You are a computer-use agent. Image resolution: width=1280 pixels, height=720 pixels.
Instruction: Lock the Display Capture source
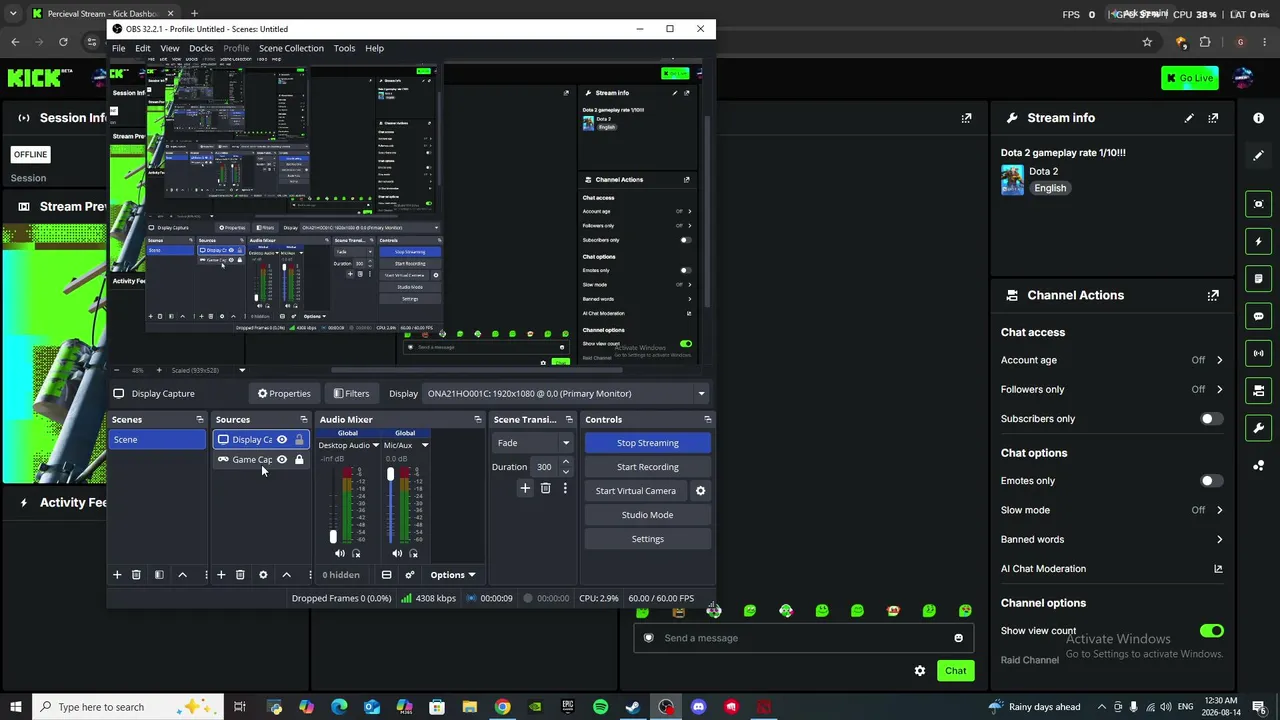(x=299, y=440)
